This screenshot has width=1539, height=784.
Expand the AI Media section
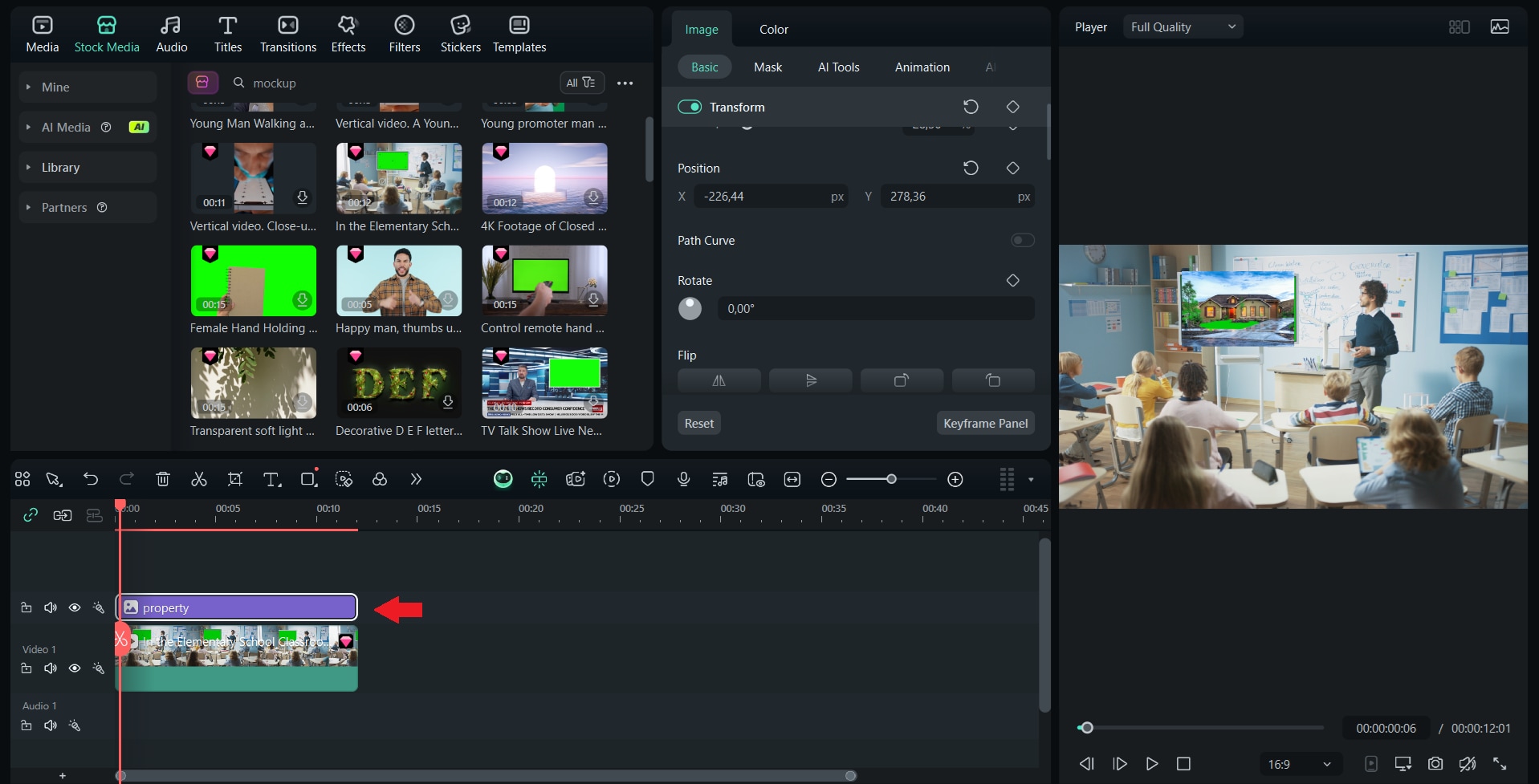click(29, 127)
